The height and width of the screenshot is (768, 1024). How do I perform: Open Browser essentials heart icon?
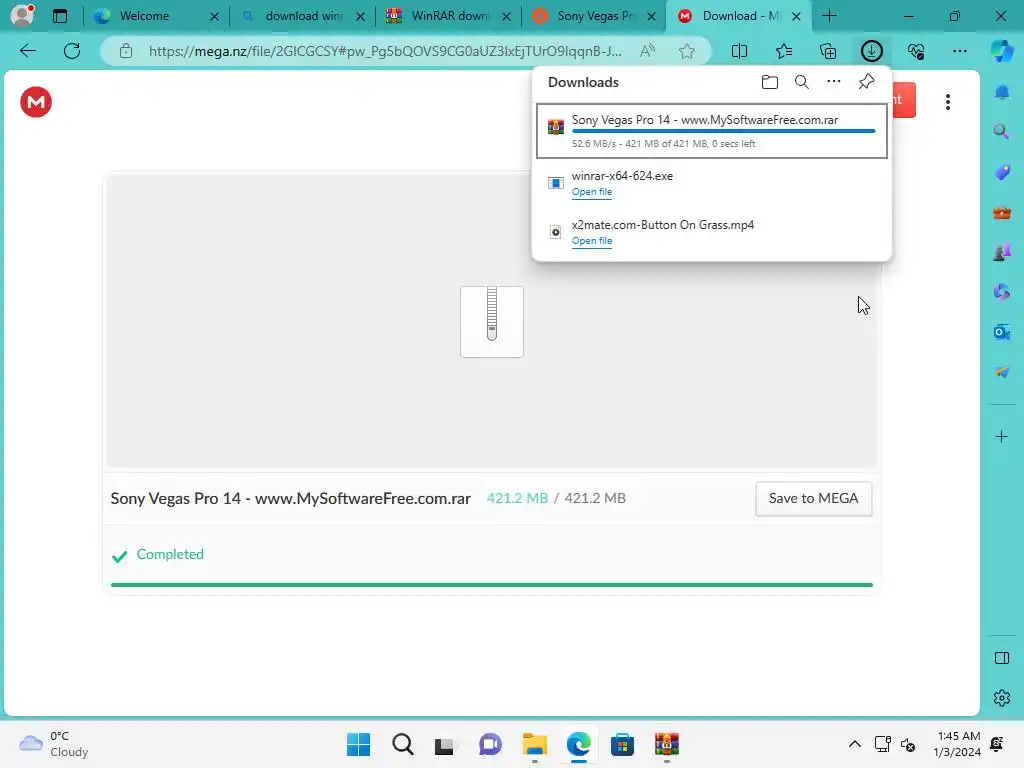coord(916,51)
